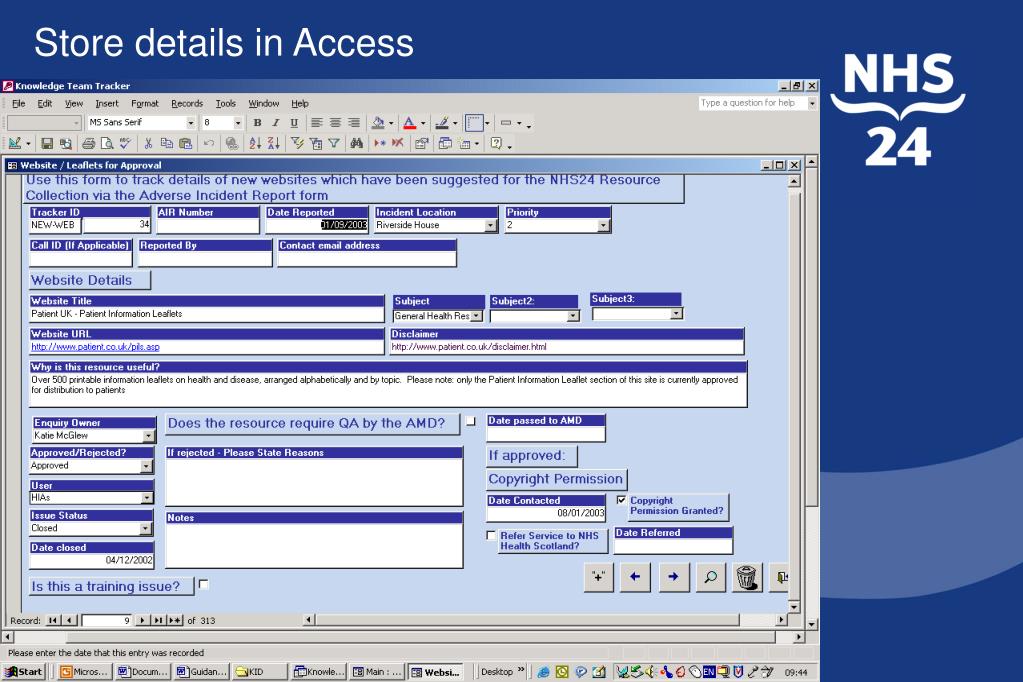Click the Website Title input field
Viewport: 1023px width, 682px height.
207,314
